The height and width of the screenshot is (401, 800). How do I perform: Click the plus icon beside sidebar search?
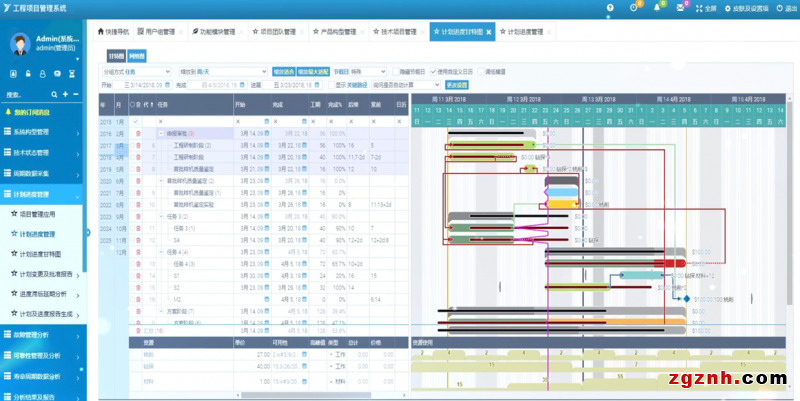(64, 94)
